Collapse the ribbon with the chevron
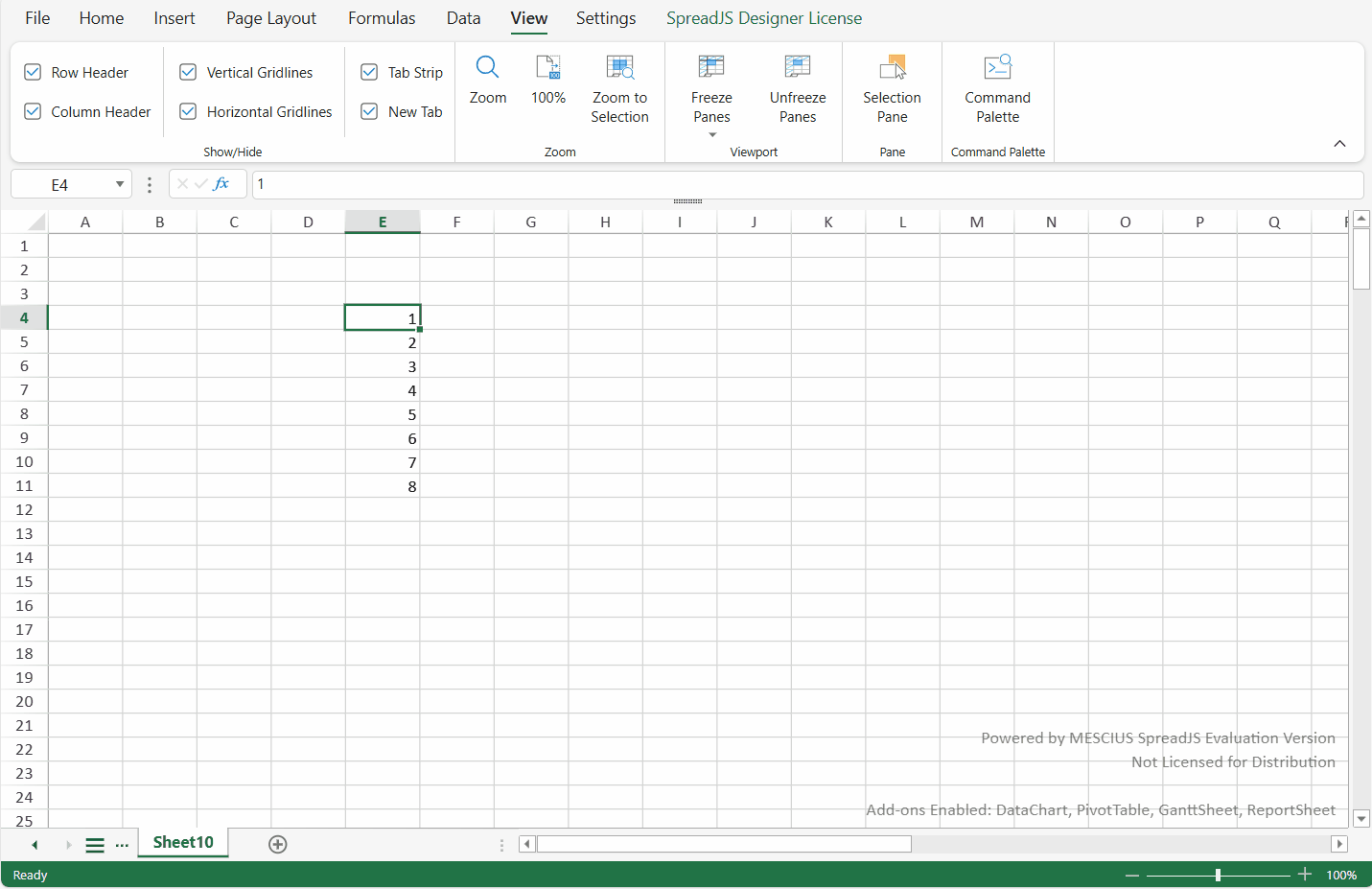 point(1339,144)
